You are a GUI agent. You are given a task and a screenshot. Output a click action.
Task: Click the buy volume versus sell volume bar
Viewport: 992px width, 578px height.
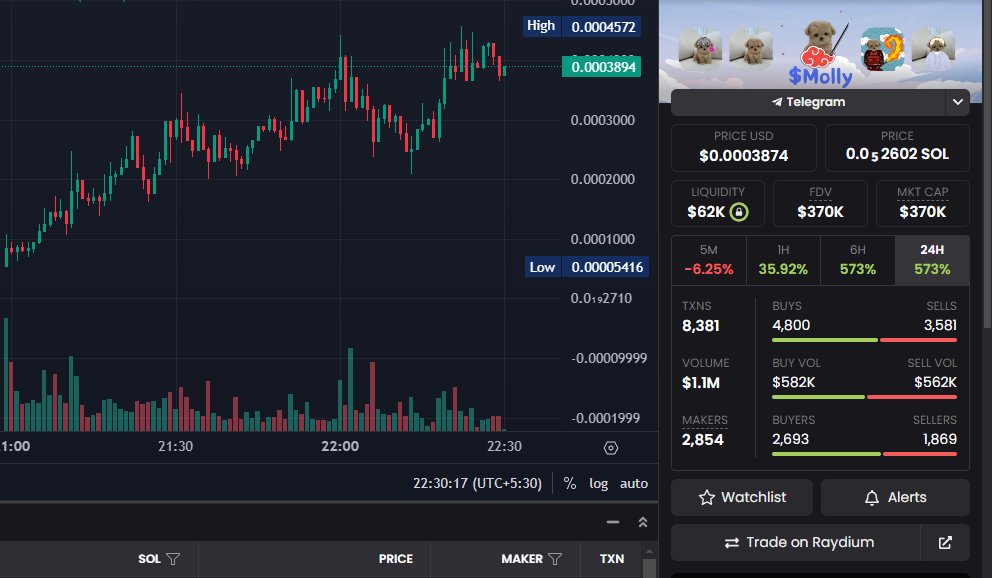864,397
